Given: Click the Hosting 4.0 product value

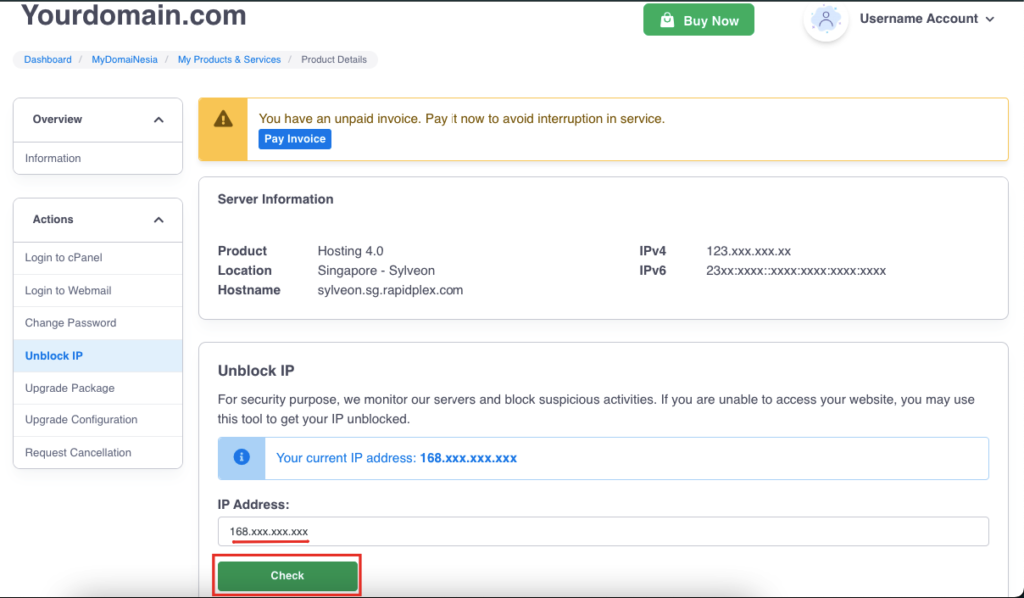Looking at the screenshot, I should click(350, 251).
